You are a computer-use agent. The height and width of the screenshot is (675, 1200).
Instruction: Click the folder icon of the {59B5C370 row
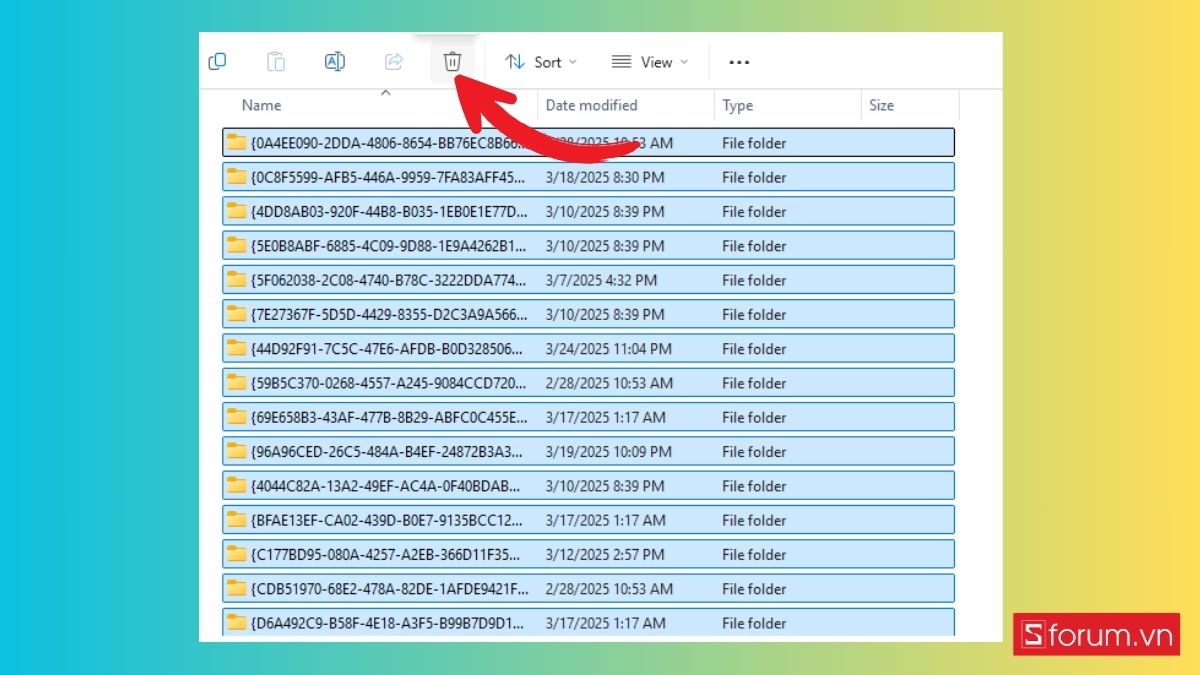tap(236, 381)
